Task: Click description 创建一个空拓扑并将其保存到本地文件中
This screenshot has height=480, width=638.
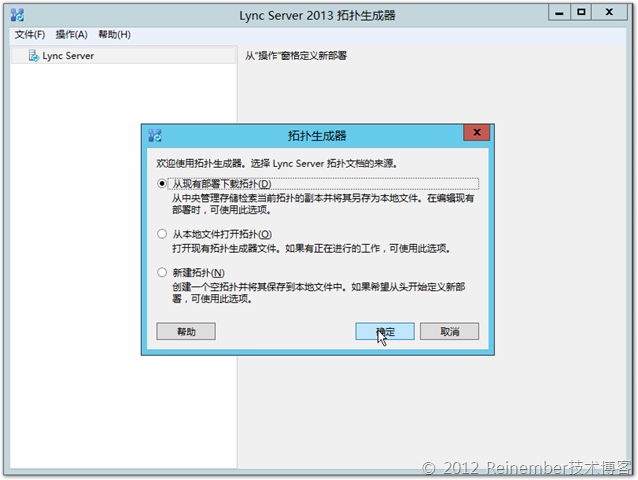Action: (259, 287)
